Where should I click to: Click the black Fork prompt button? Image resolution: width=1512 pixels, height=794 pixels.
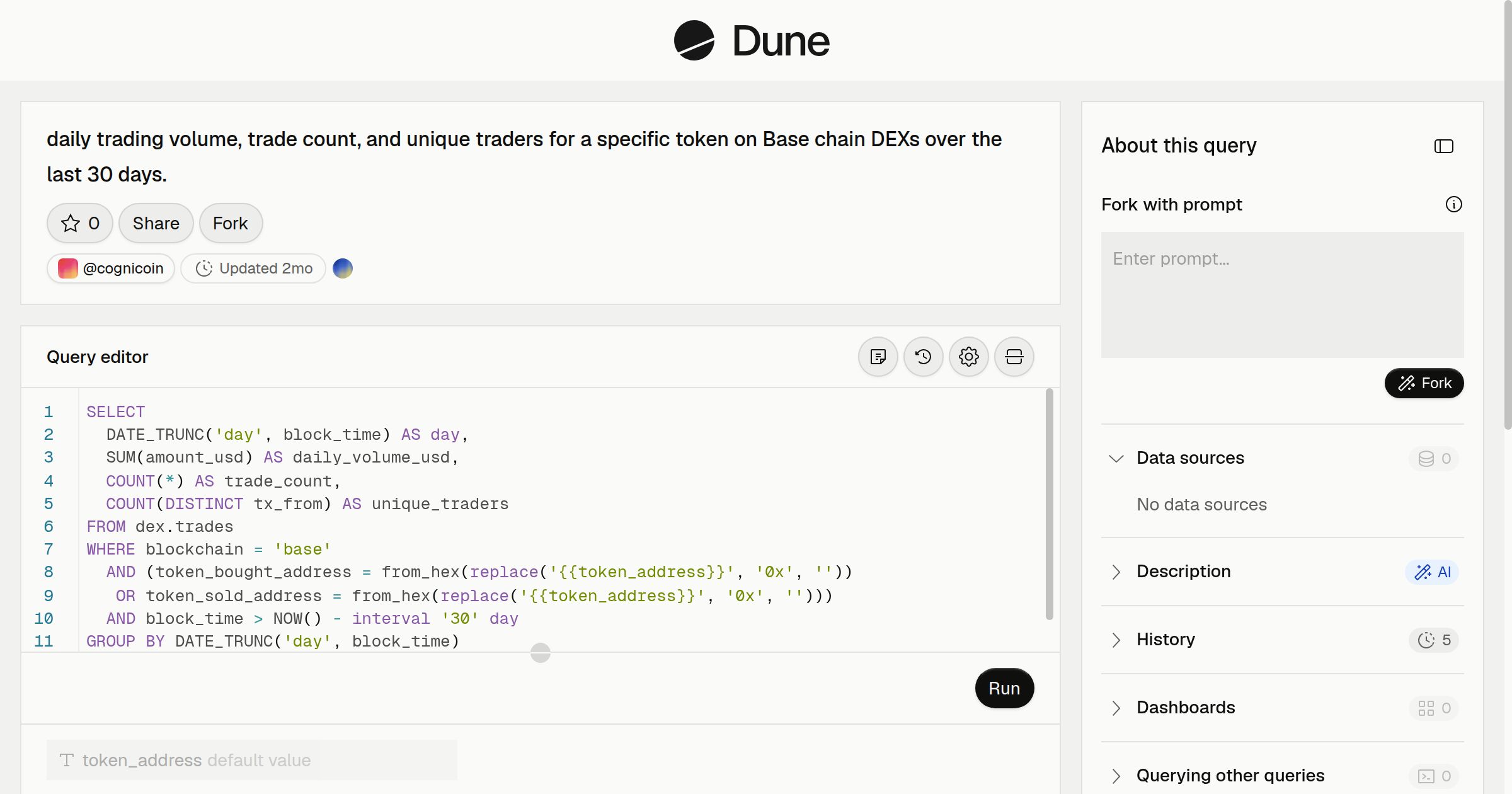[x=1424, y=383]
